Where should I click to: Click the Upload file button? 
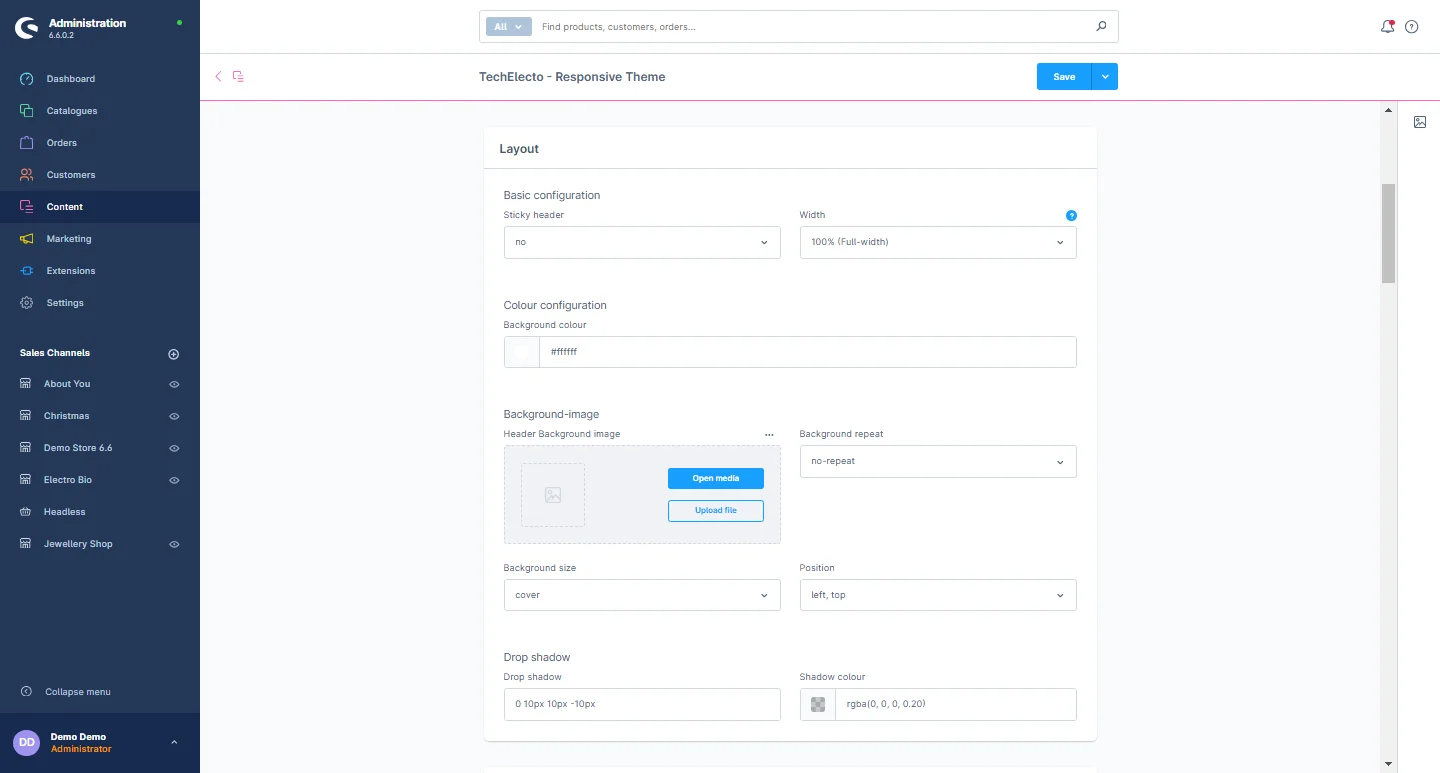point(716,510)
